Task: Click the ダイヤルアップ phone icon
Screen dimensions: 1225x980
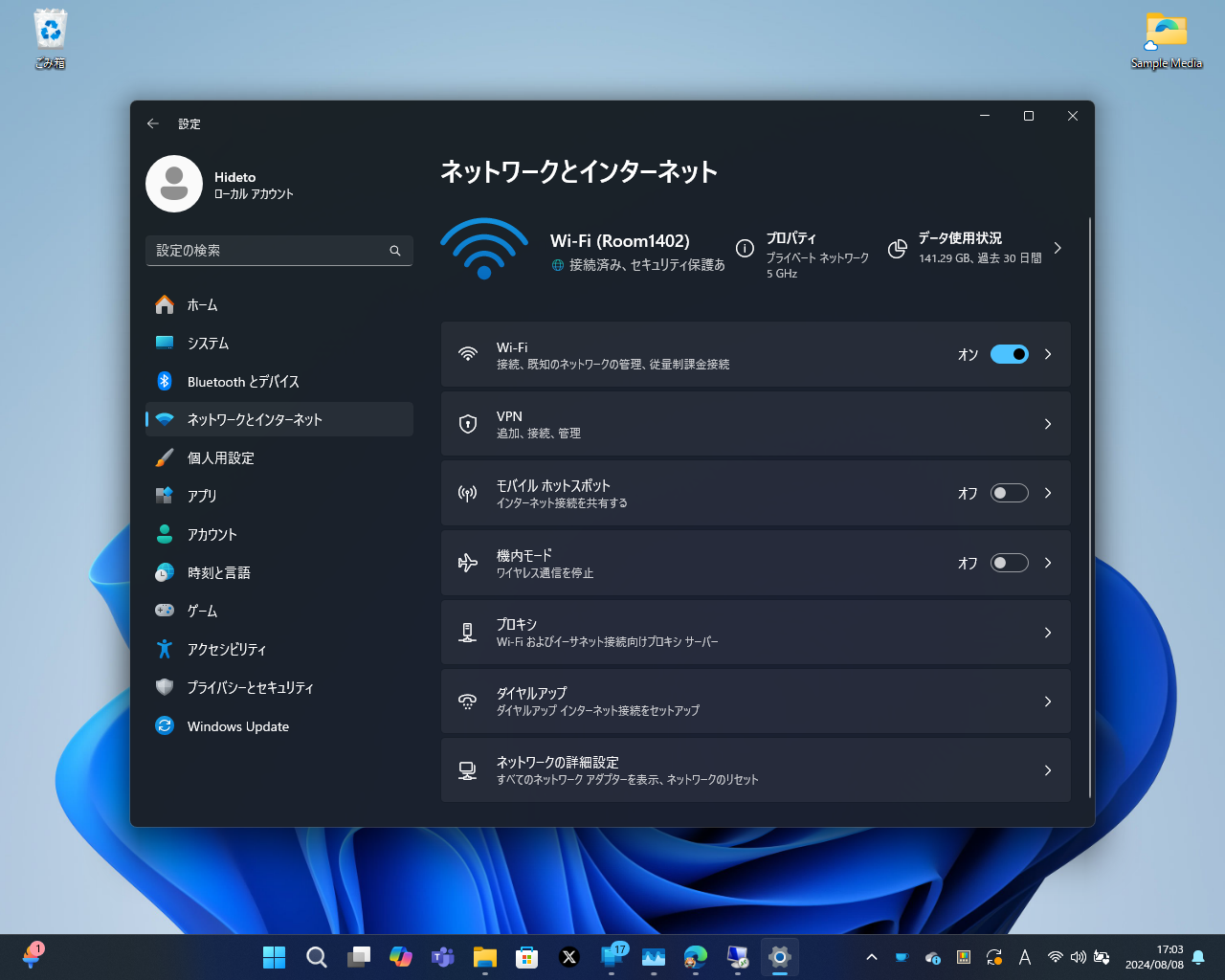Action: click(467, 701)
